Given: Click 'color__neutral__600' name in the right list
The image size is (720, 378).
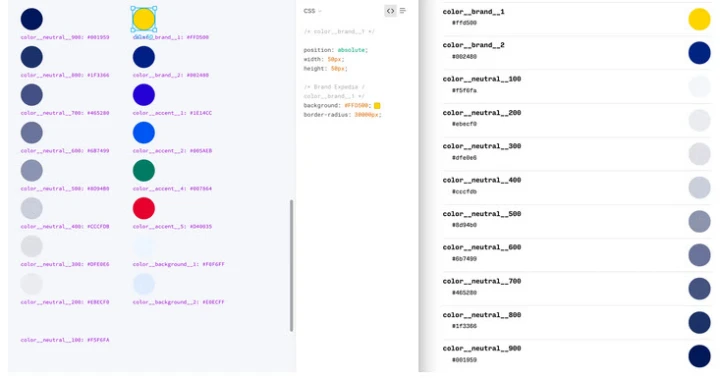Looking at the screenshot, I should click(x=482, y=247).
